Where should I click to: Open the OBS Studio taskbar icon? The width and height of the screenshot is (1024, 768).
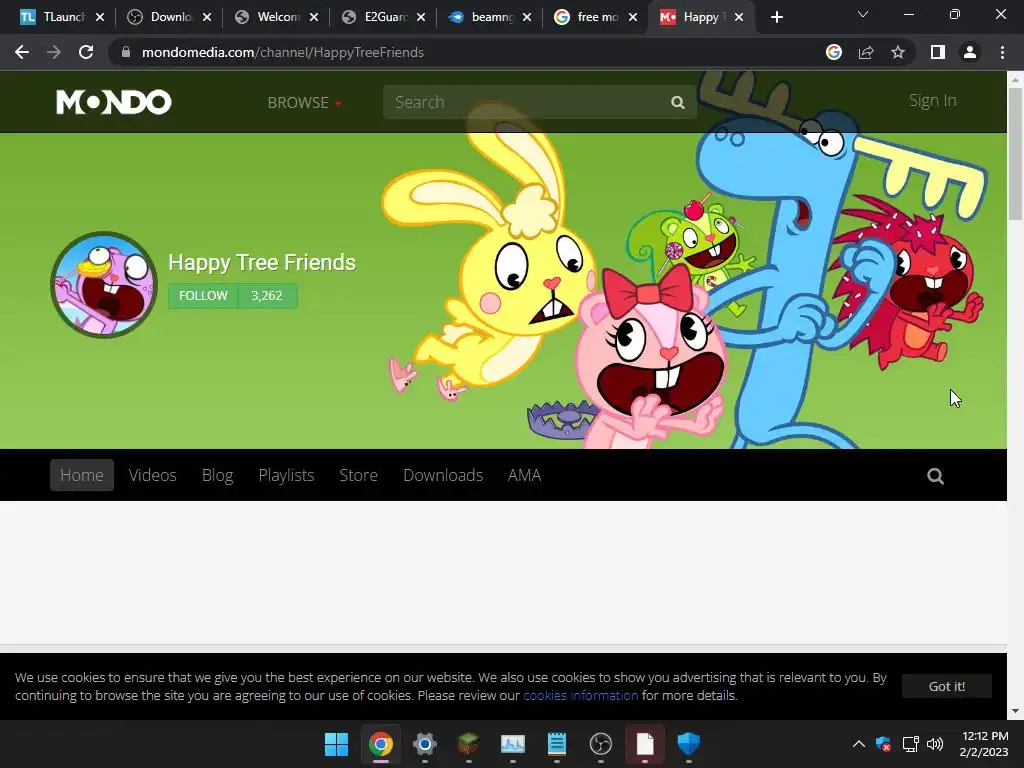point(600,744)
